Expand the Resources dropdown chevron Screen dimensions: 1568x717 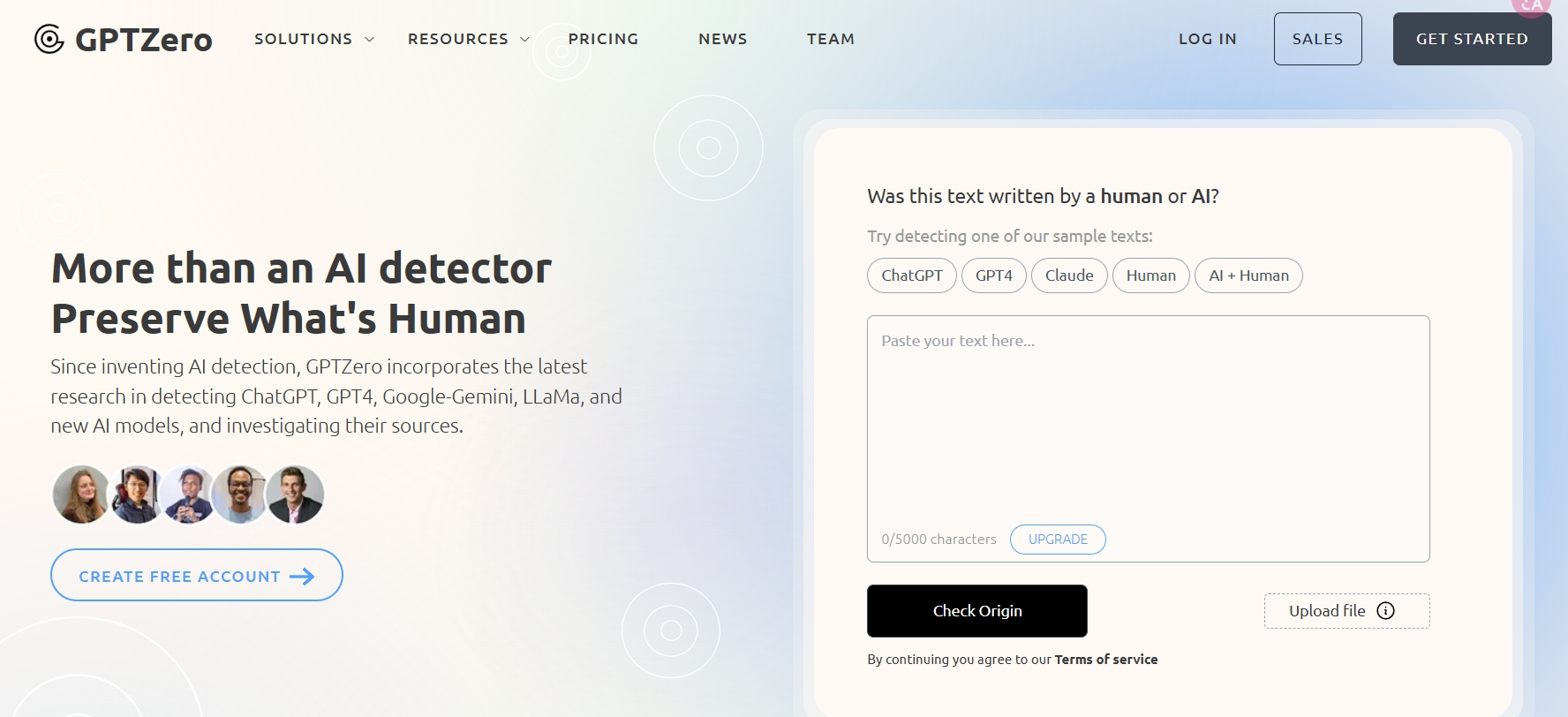[525, 40]
